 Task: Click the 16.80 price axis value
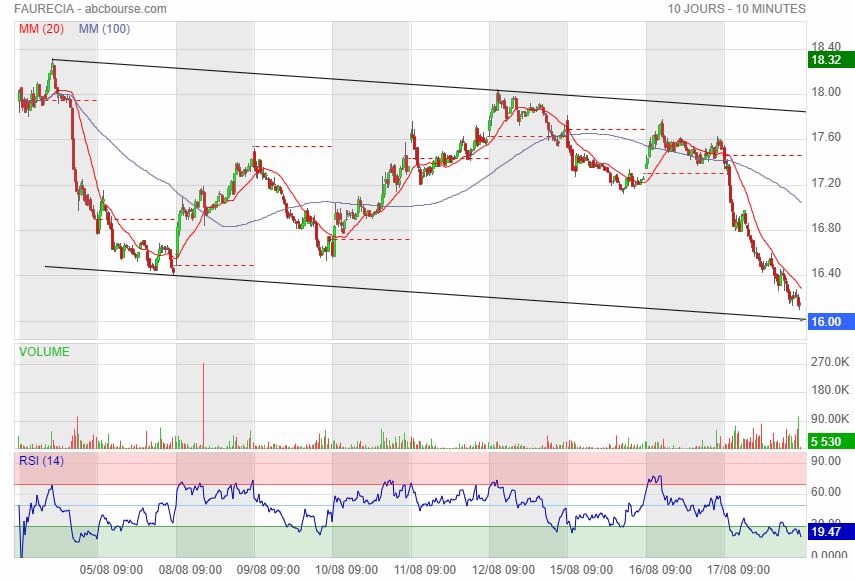[826, 228]
